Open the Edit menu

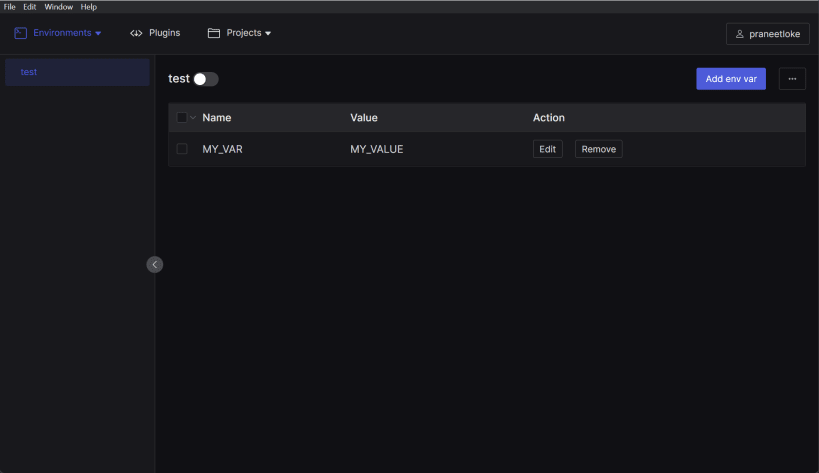29,7
